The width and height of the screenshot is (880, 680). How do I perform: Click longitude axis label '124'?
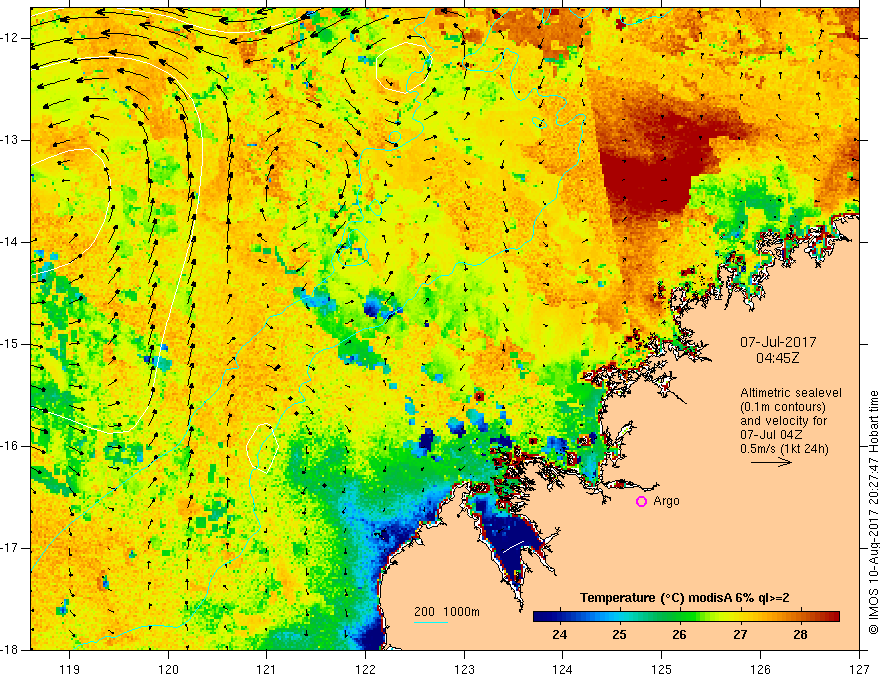point(562,669)
